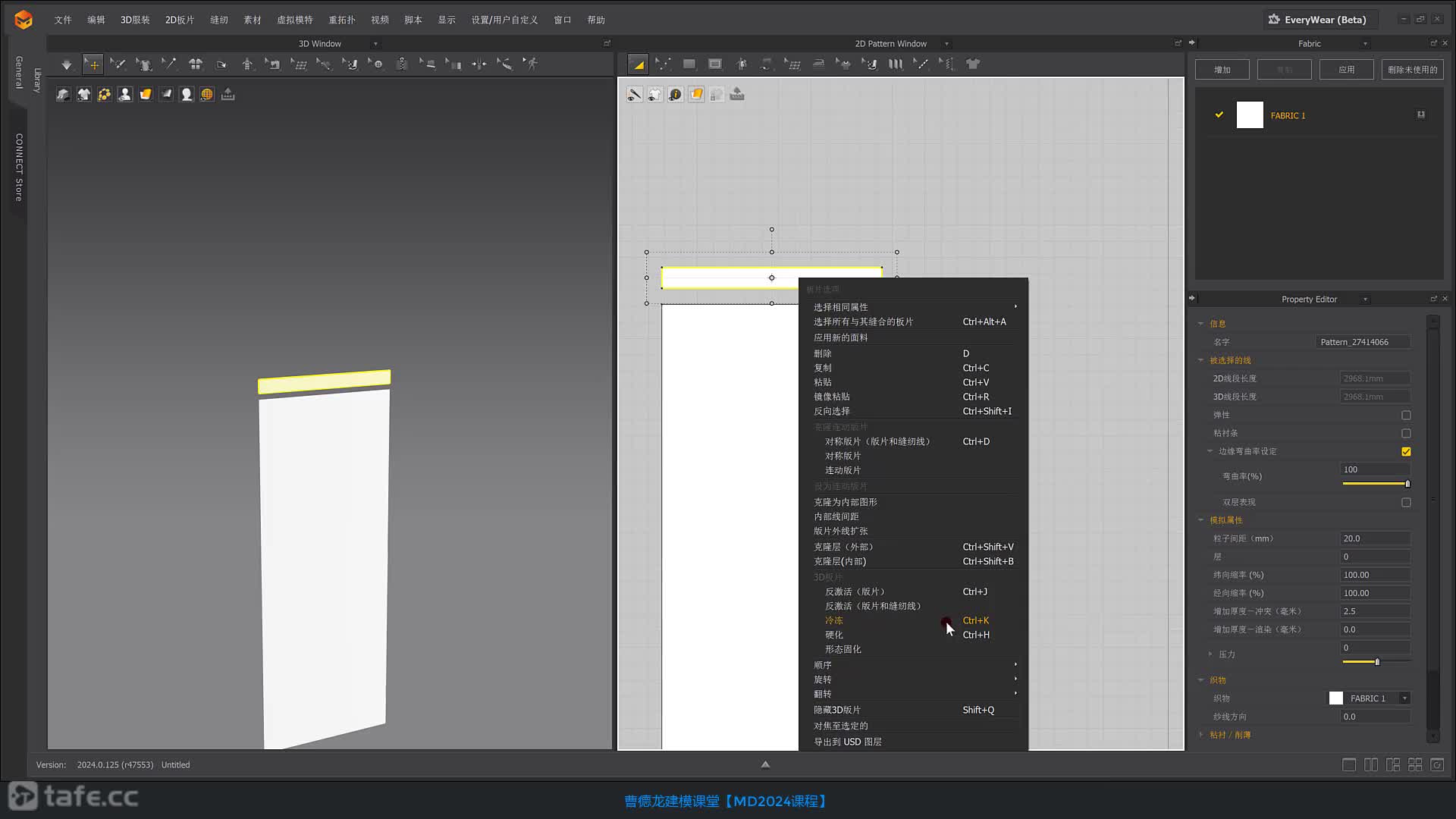Enable the 弹性 checkbox
The image size is (1456, 819).
click(1406, 416)
